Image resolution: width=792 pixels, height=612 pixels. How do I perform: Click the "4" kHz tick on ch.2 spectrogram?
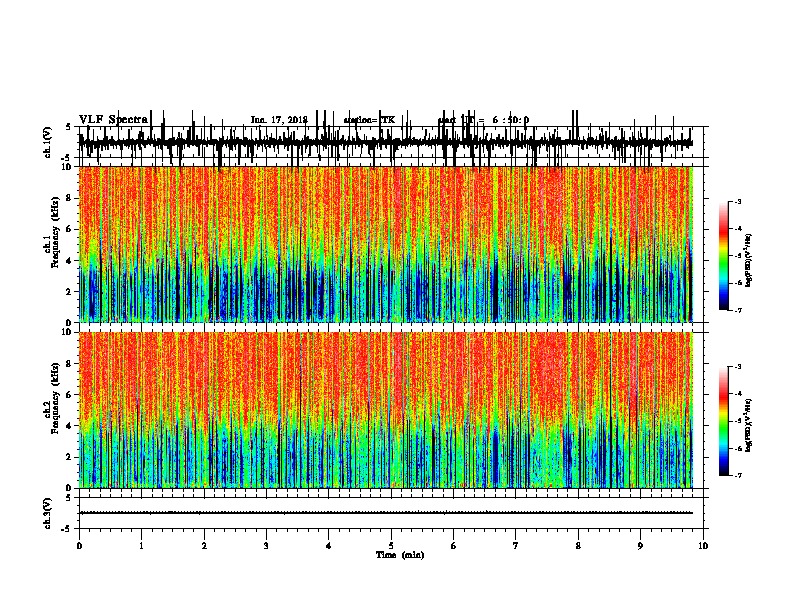click(x=69, y=426)
